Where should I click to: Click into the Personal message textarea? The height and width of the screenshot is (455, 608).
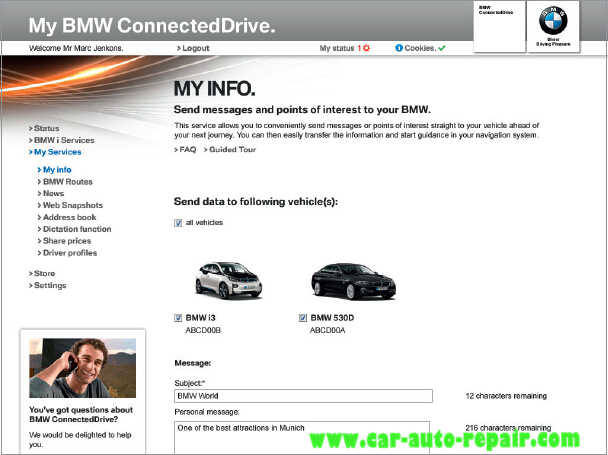pyautogui.click(x=302, y=437)
